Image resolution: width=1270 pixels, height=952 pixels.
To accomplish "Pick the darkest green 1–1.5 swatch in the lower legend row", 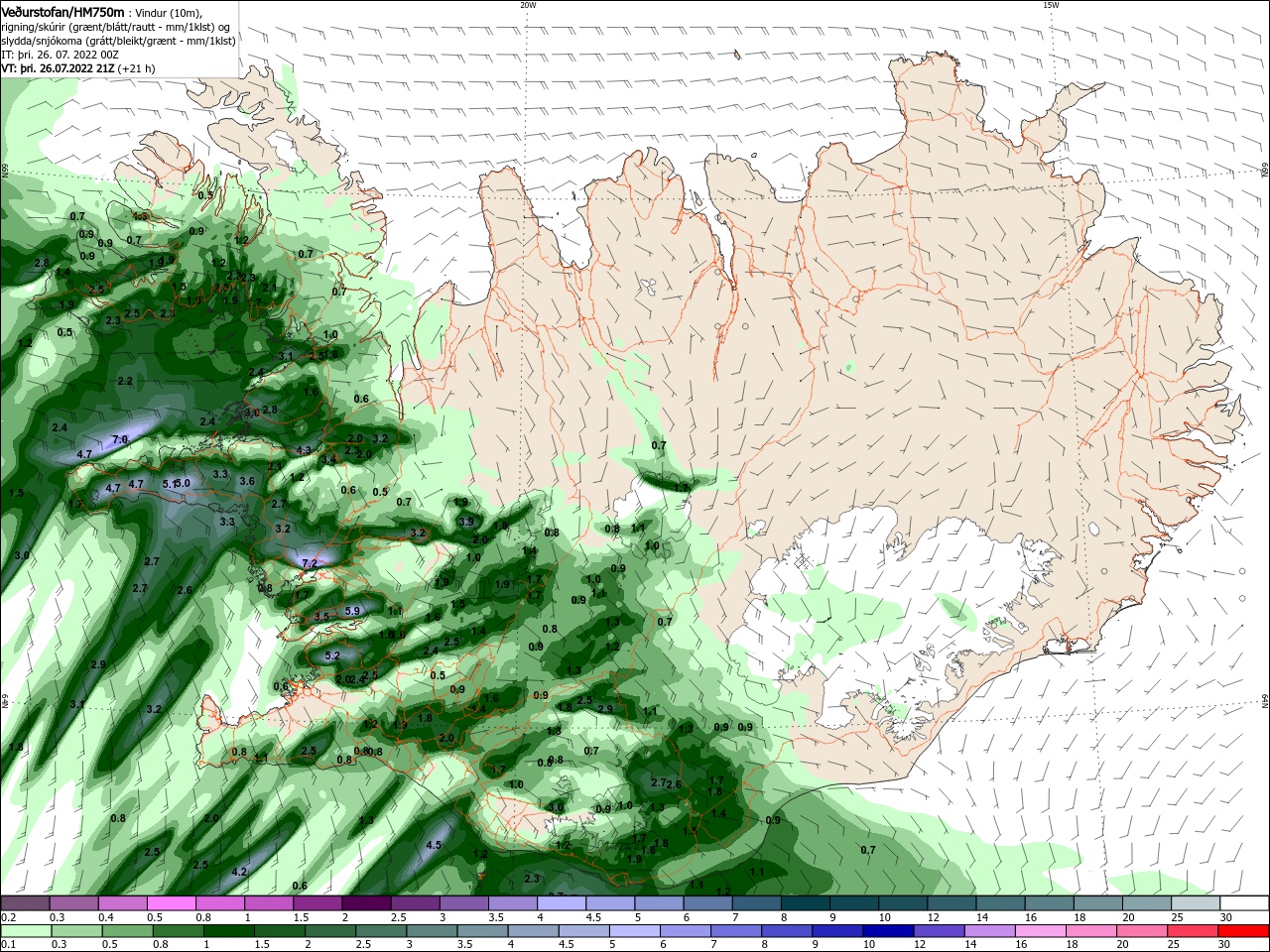I will (229, 931).
